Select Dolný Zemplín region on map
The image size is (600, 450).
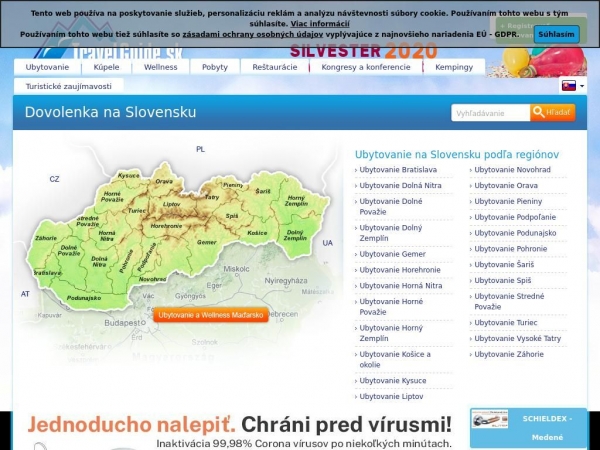295,235
